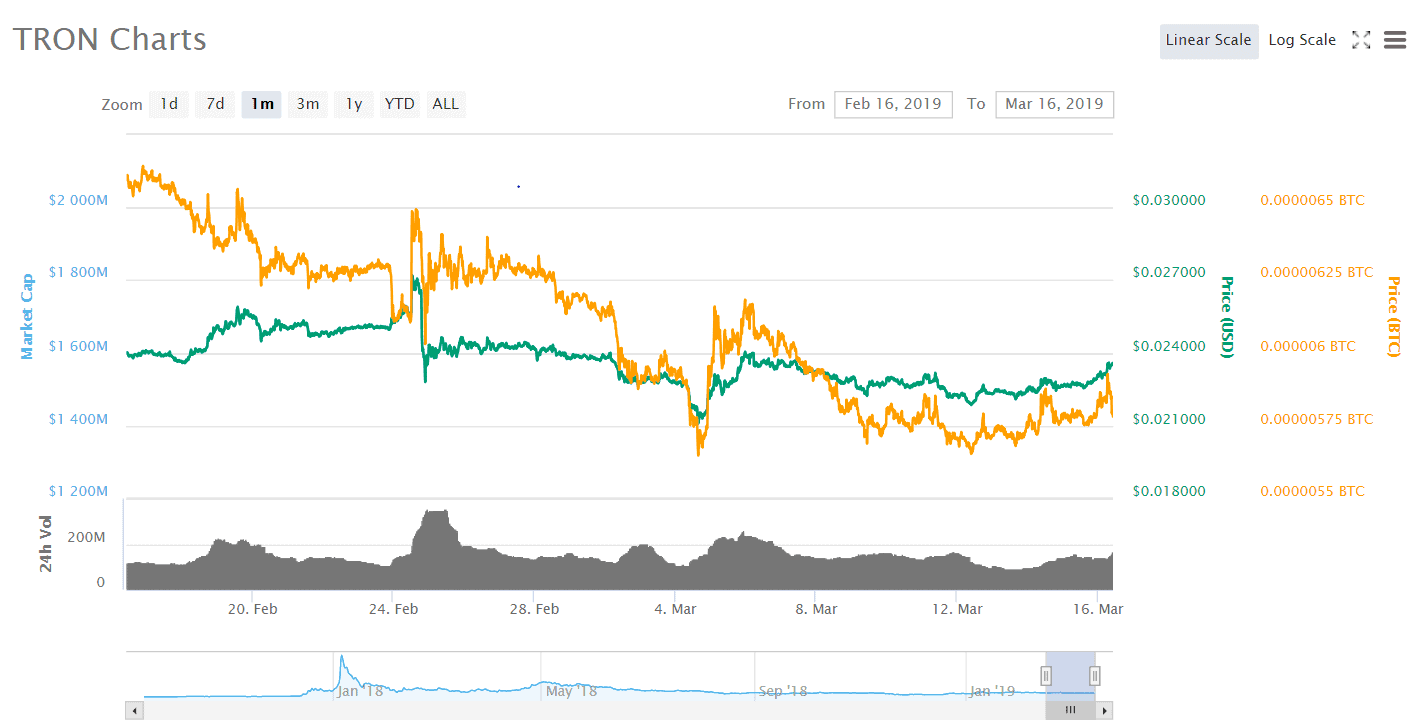This screenshot has width=1419, height=726.
Task: Click Jan '19 in the navigator
Action: [994, 690]
